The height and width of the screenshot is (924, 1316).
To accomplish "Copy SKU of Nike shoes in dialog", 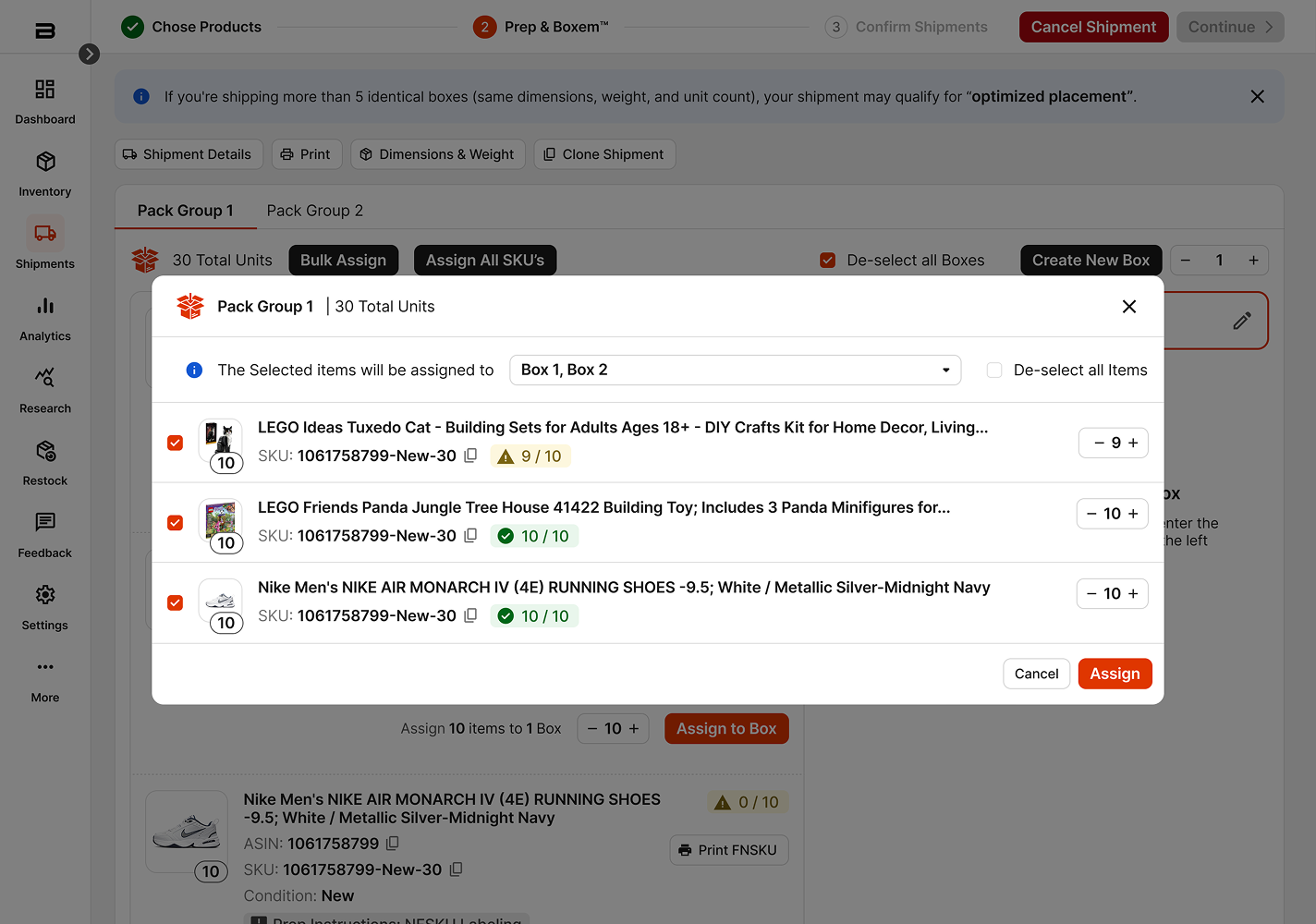I will pyautogui.click(x=470, y=615).
